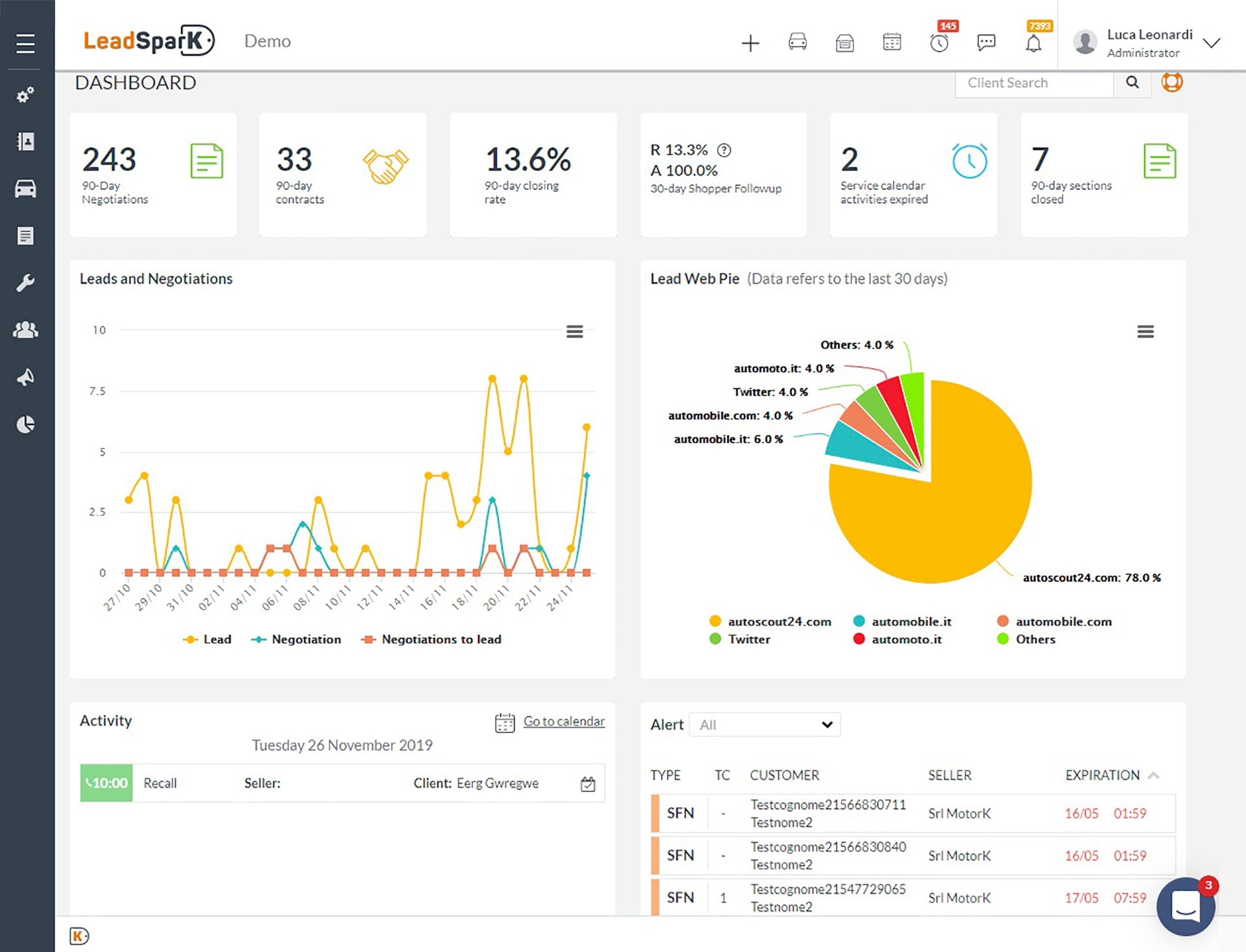Open Service calendar activities expired card
The image size is (1246, 952).
click(x=914, y=175)
